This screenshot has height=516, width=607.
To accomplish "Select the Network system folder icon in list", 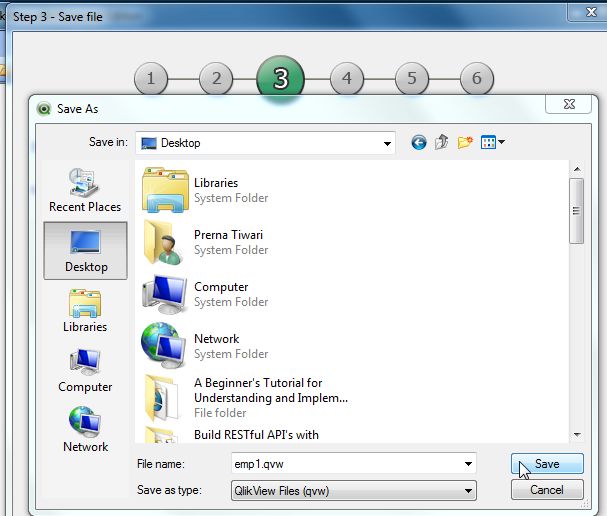I will coord(163,346).
